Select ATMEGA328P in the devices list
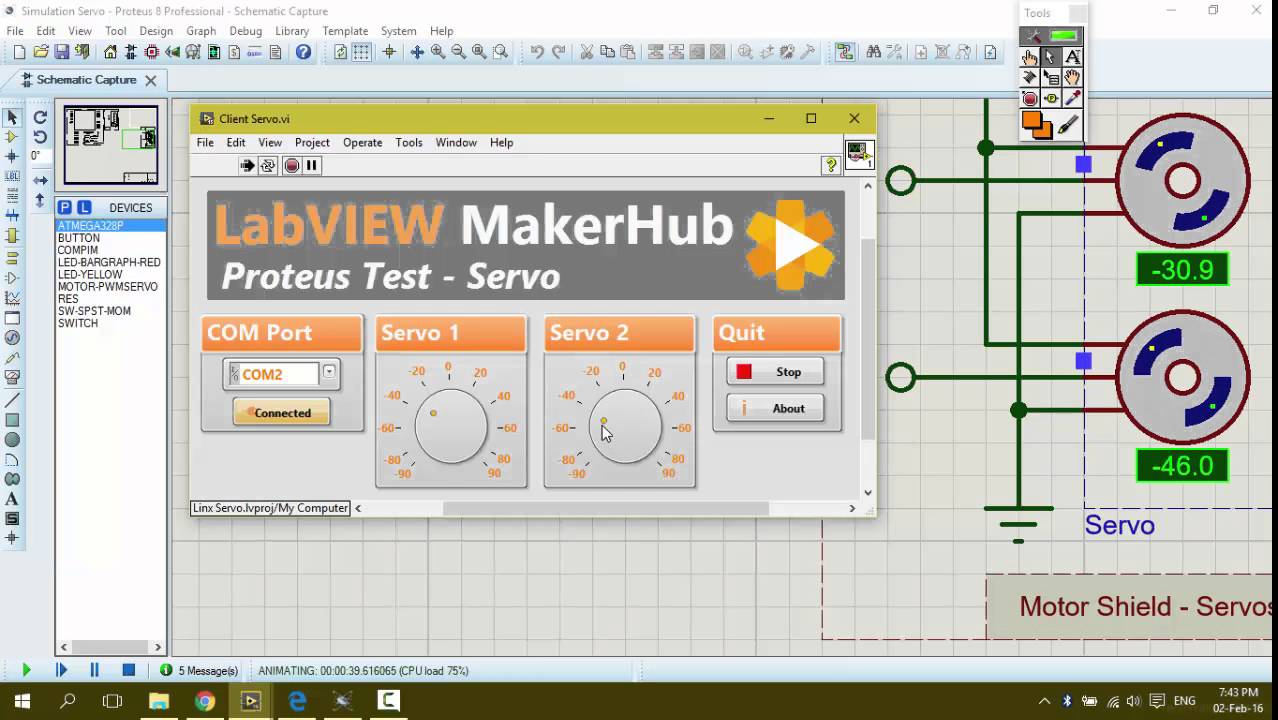The width and height of the screenshot is (1278, 720). [x=110, y=226]
